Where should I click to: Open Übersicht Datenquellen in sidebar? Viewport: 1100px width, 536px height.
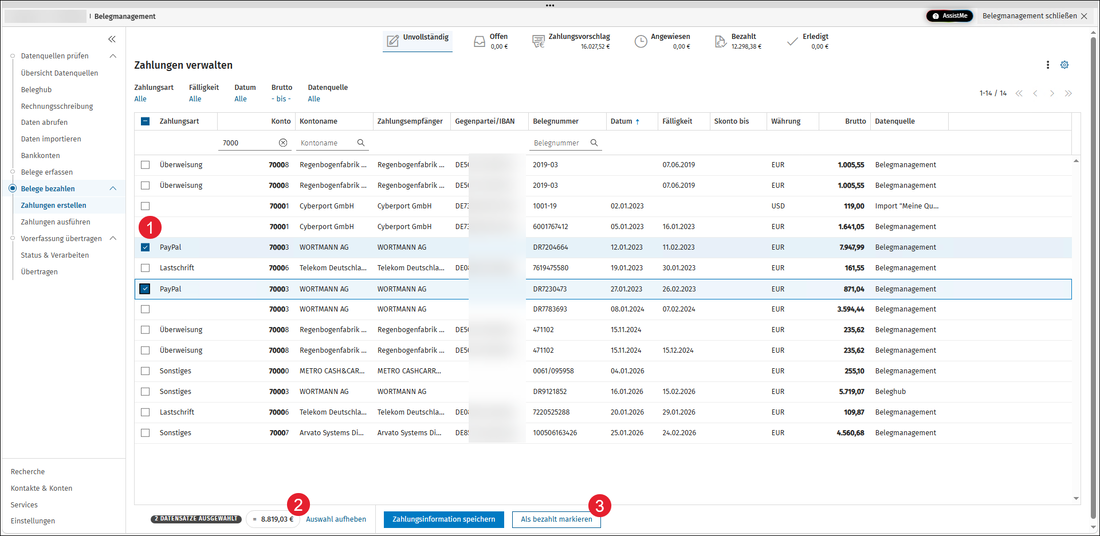coord(60,73)
